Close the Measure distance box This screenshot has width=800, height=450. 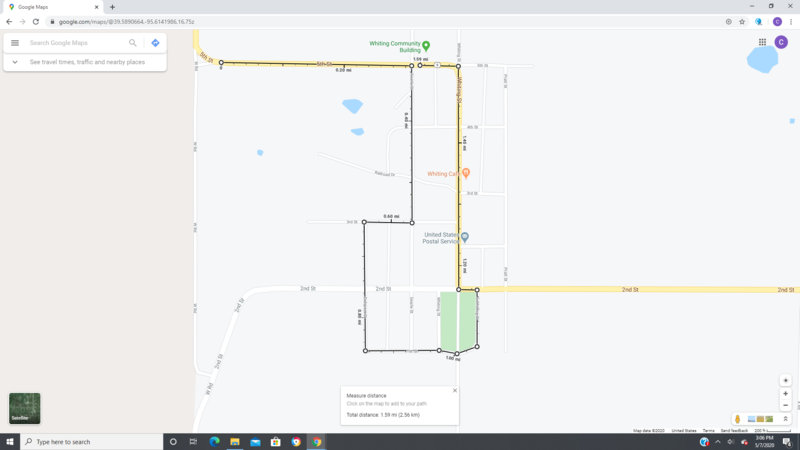pyautogui.click(x=455, y=391)
